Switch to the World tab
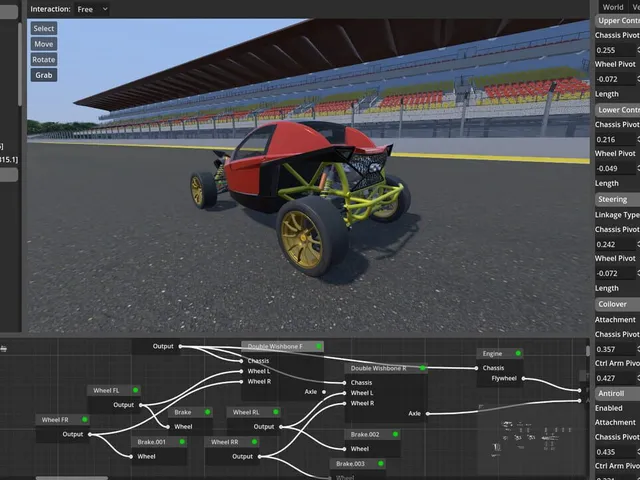Viewport: 640px width, 480px height. click(613, 7)
